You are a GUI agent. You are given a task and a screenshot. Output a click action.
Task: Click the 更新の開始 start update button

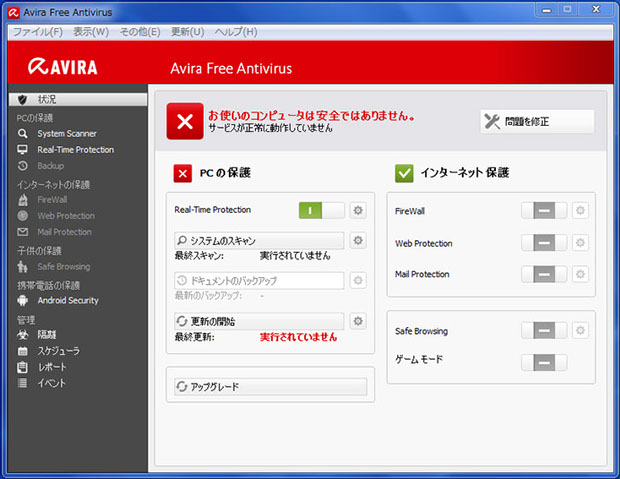[x=259, y=321]
